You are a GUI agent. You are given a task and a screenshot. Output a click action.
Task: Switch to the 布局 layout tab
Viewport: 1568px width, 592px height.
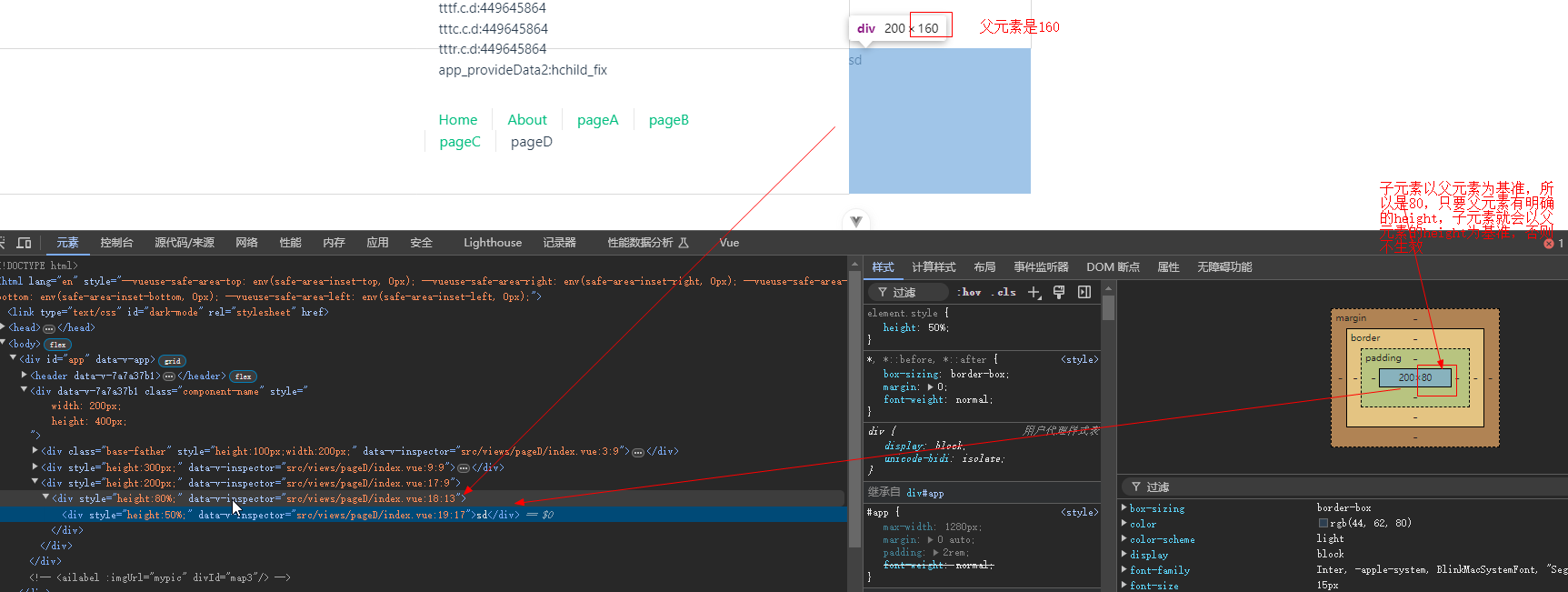click(x=984, y=267)
